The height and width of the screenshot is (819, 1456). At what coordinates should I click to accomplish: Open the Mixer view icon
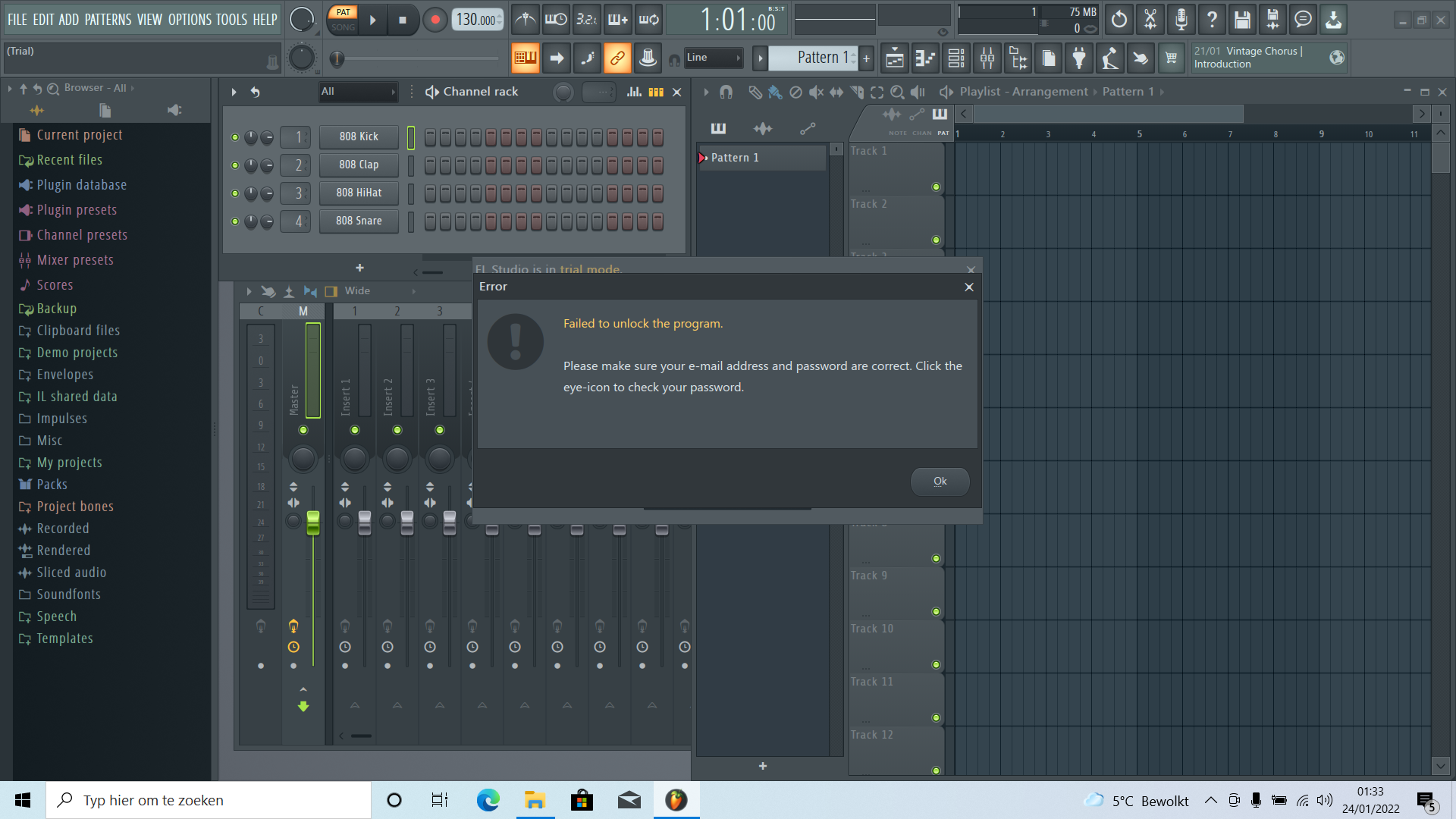tap(987, 58)
